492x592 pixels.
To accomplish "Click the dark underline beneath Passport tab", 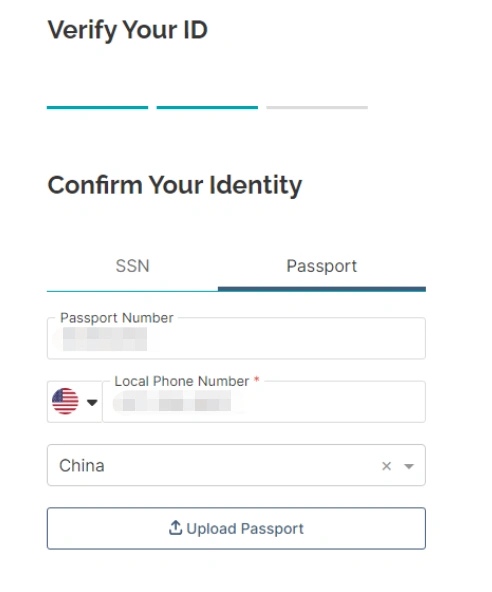I will [322, 289].
